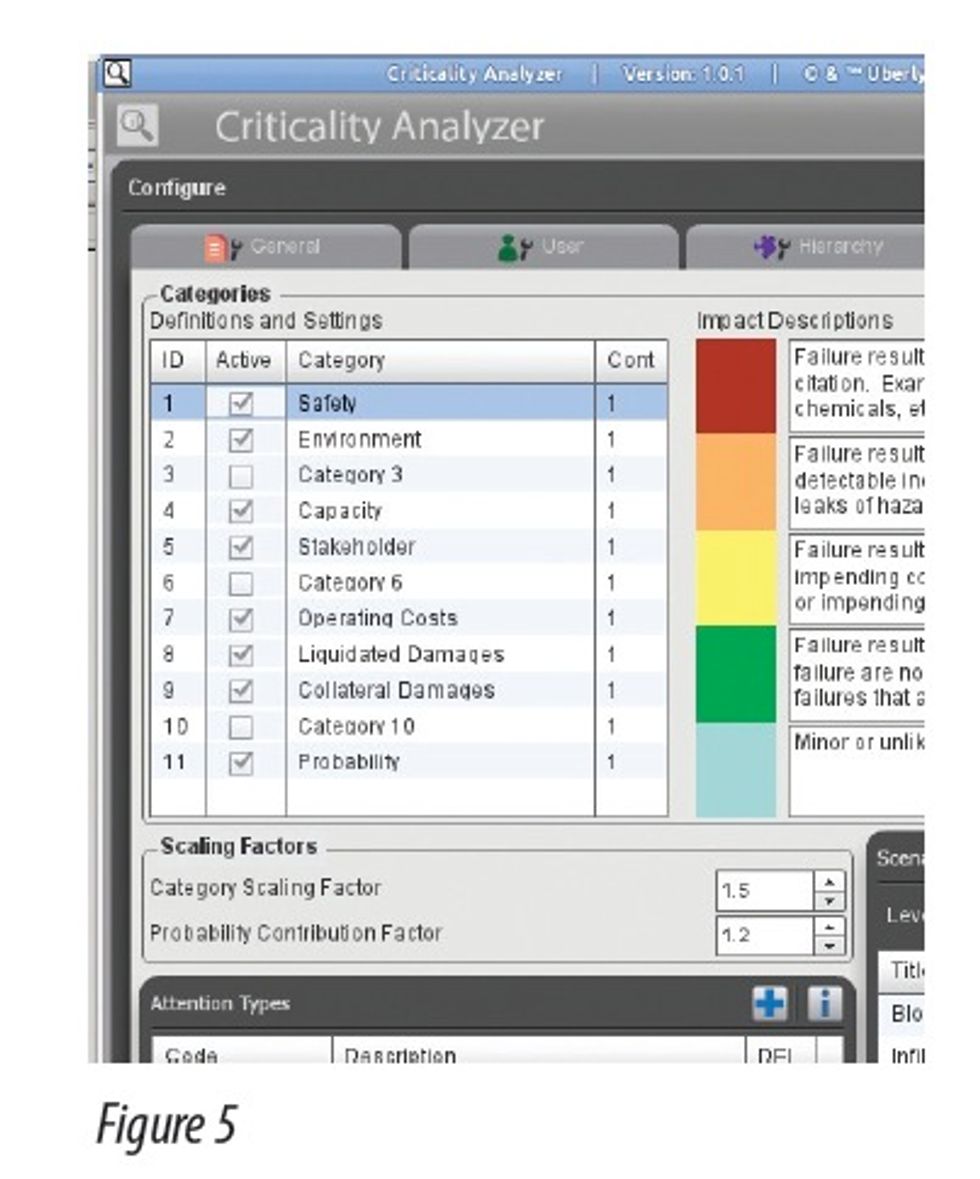This screenshot has width=980, height=1179.
Task: Select the Cont column header
Action: (630, 362)
